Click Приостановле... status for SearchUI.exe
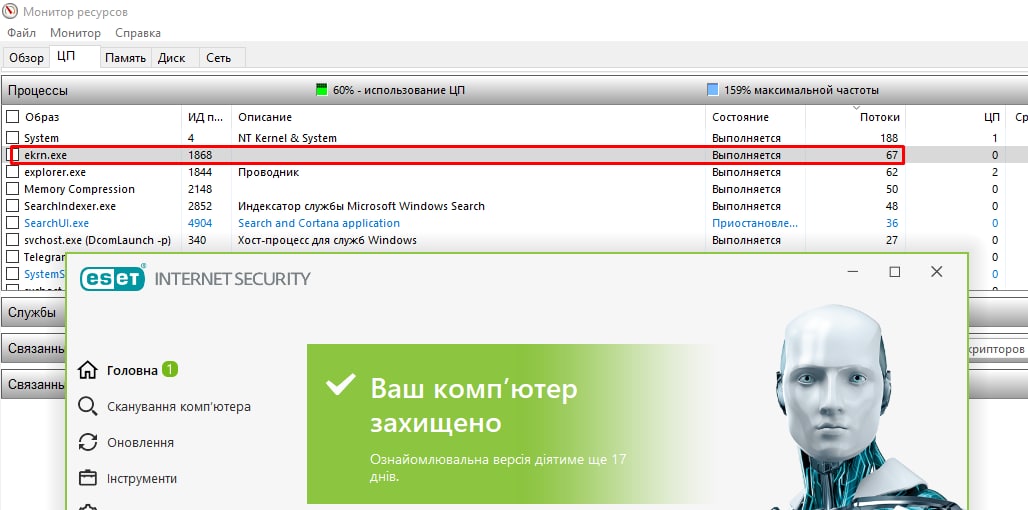Image resolution: width=1028 pixels, height=510 pixels. tap(755, 223)
